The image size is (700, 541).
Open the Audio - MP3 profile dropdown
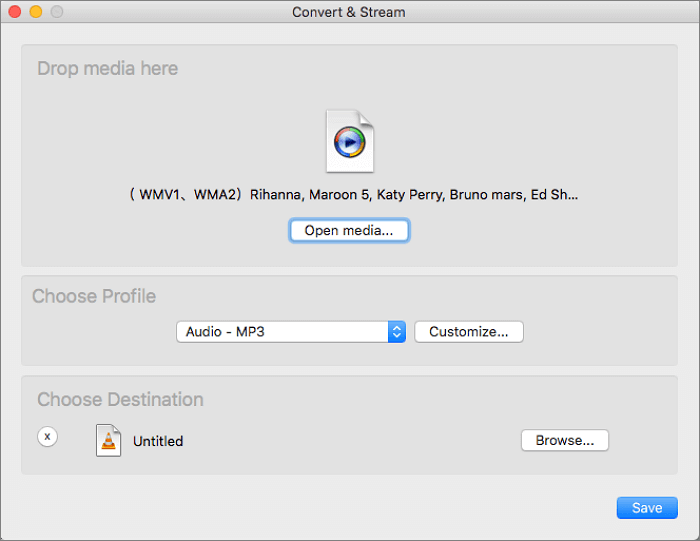(281, 332)
